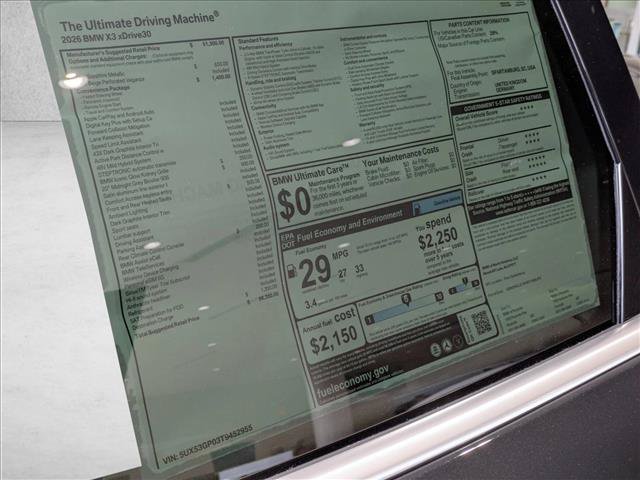The width and height of the screenshot is (640, 480).
Task: Click the highway MPG value "33"
Action: point(359,269)
